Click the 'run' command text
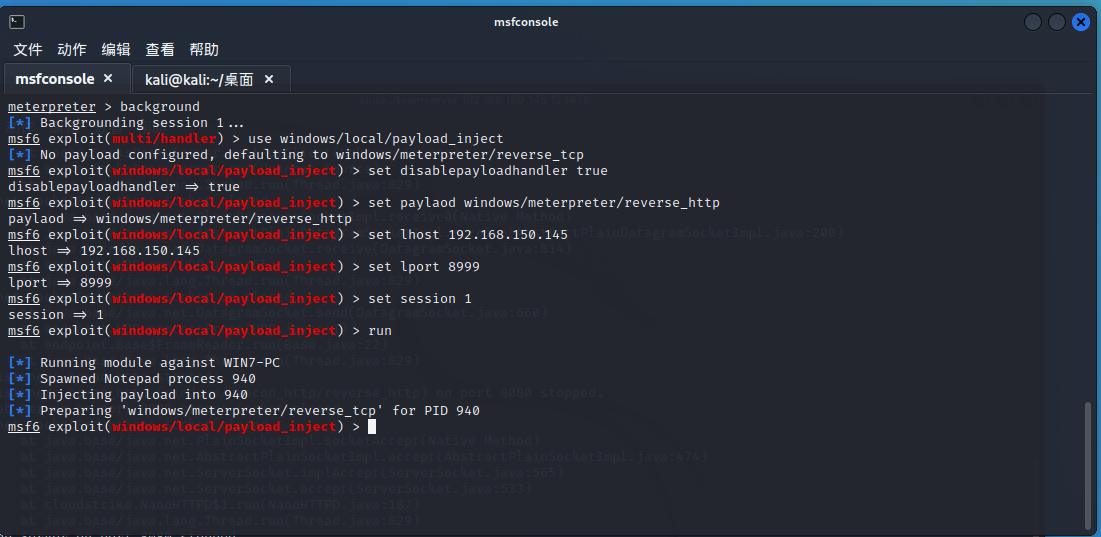This screenshot has width=1101, height=537. click(x=380, y=331)
